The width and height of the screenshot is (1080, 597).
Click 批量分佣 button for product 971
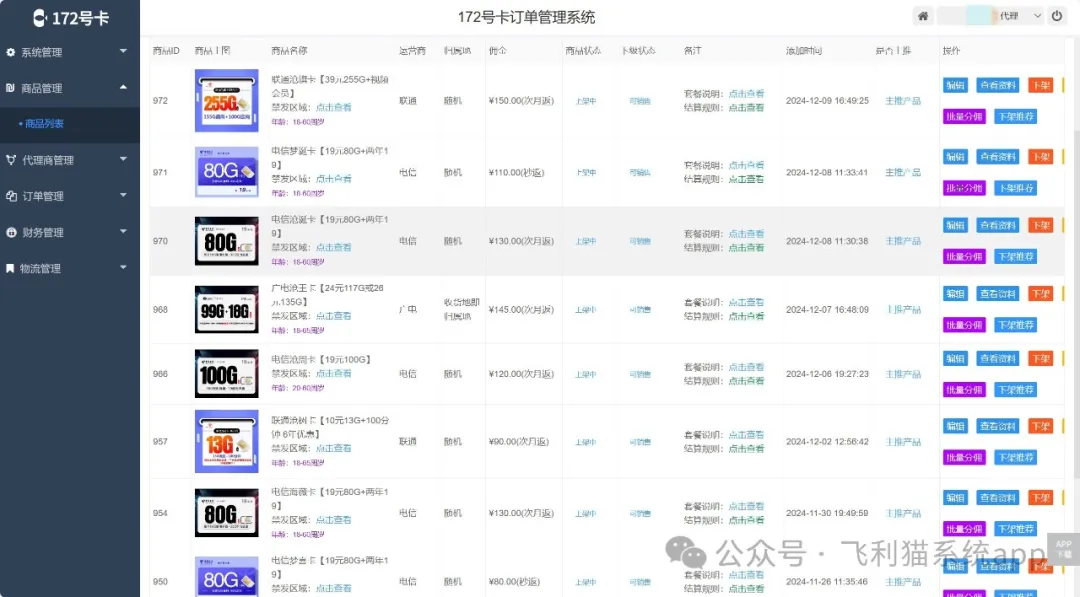964,188
